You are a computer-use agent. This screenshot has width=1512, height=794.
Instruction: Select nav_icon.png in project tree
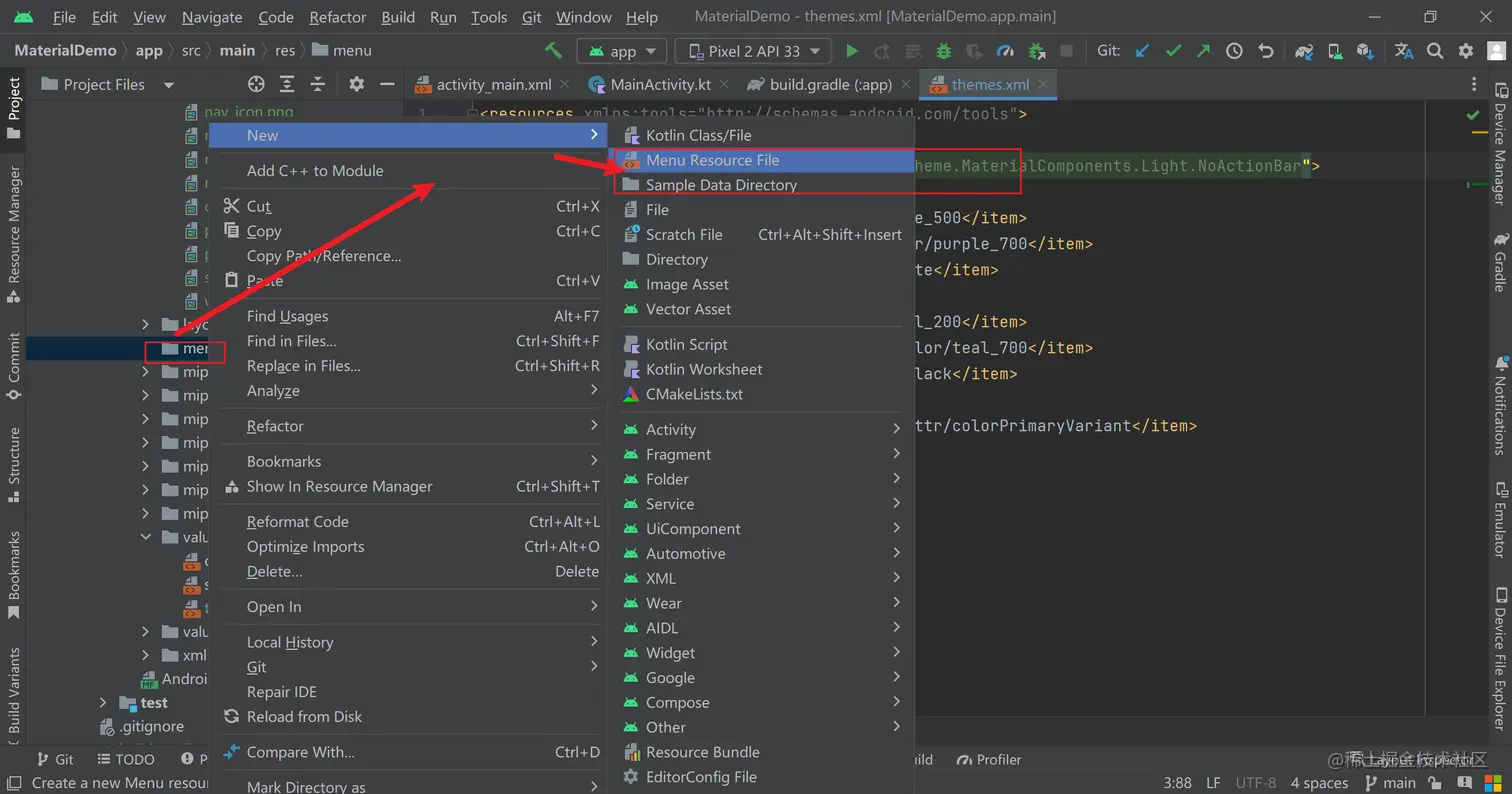[x=238, y=113]
